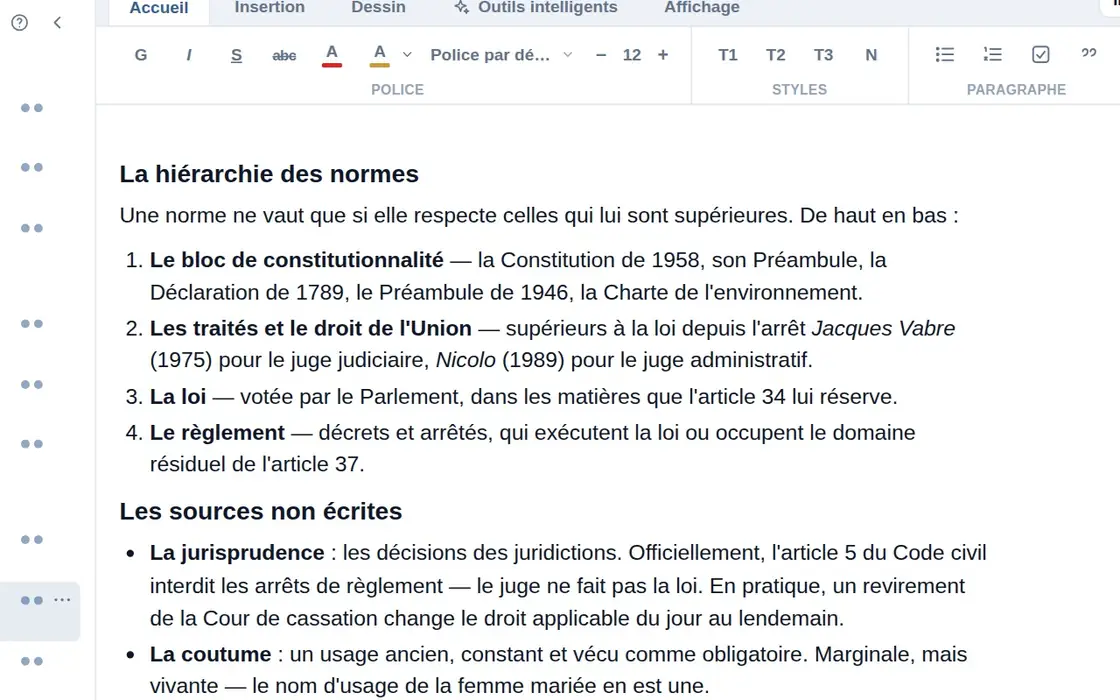Open the font family dropdown

coord(501,55)
